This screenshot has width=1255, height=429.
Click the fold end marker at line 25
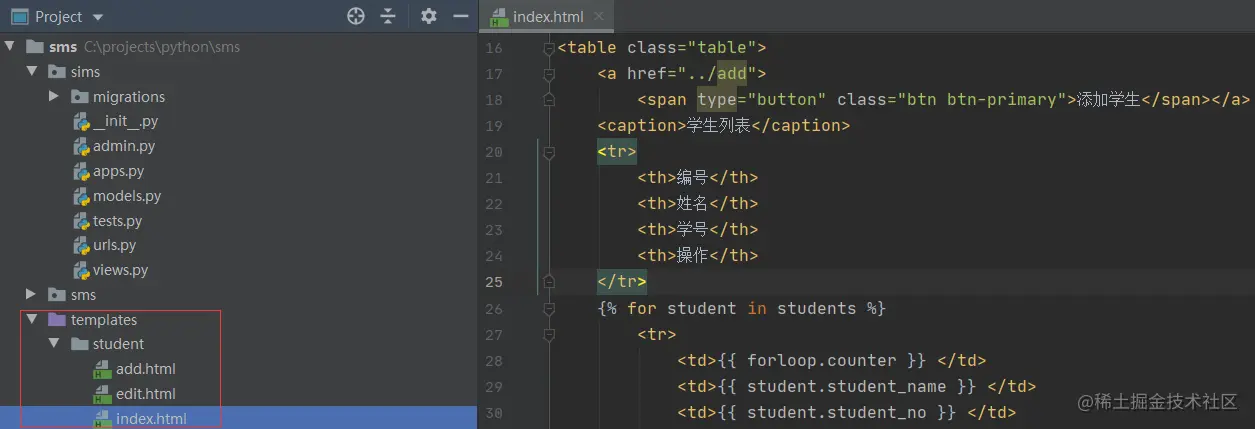pos(548,282)
